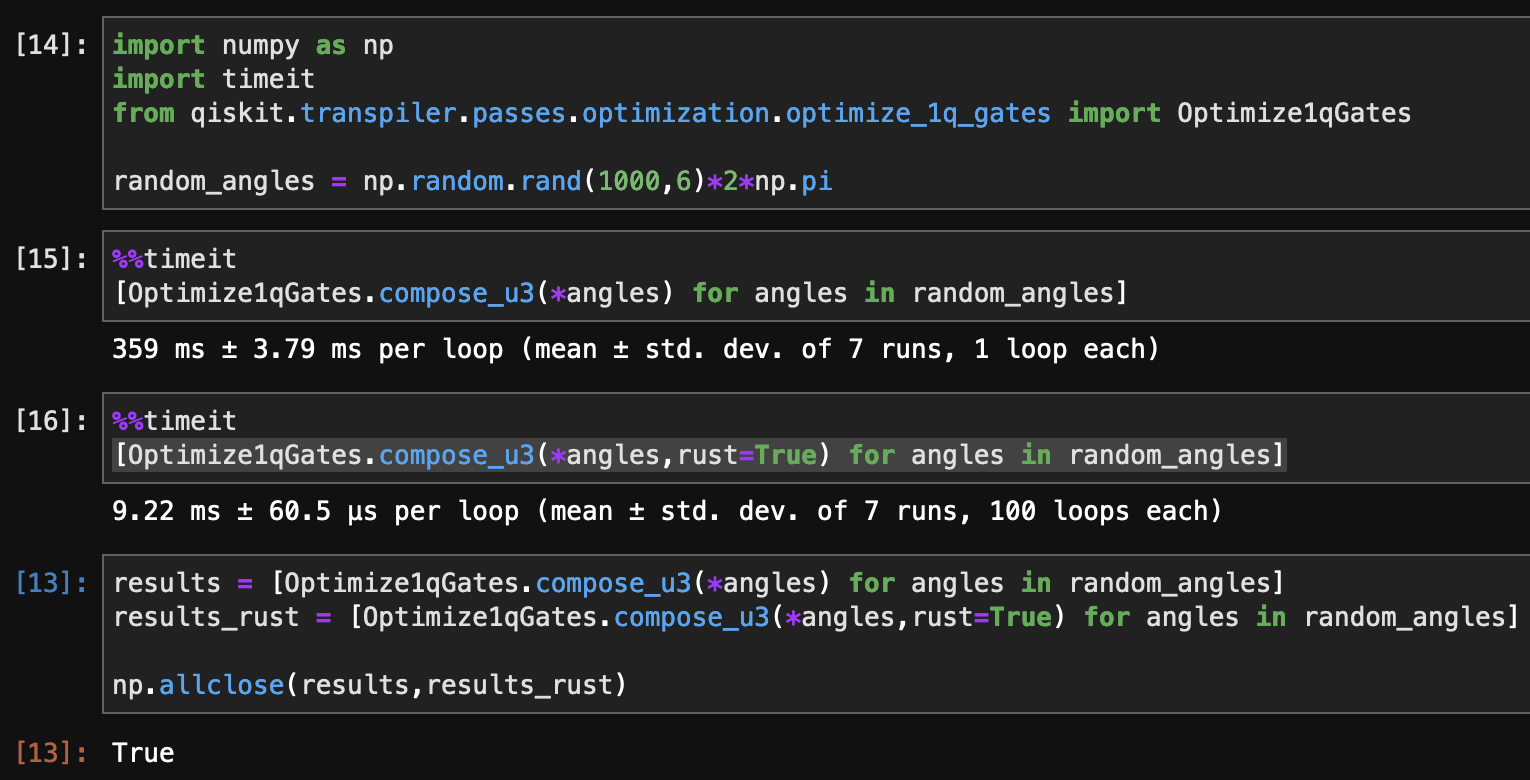
Task: Click the import timeit statement
Action: (212, 79)
